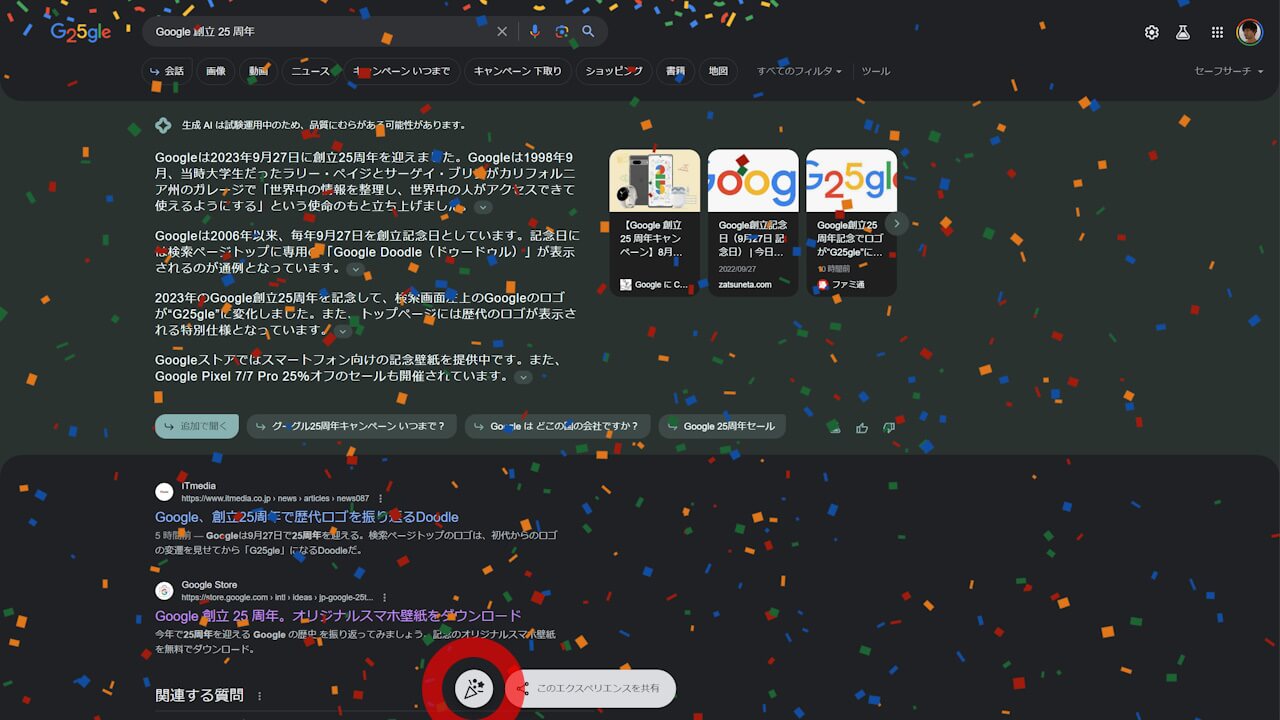The image size is (1280, 720).
Task: Open the ITmedia article about Google Doodle
Action: [305, 517]
